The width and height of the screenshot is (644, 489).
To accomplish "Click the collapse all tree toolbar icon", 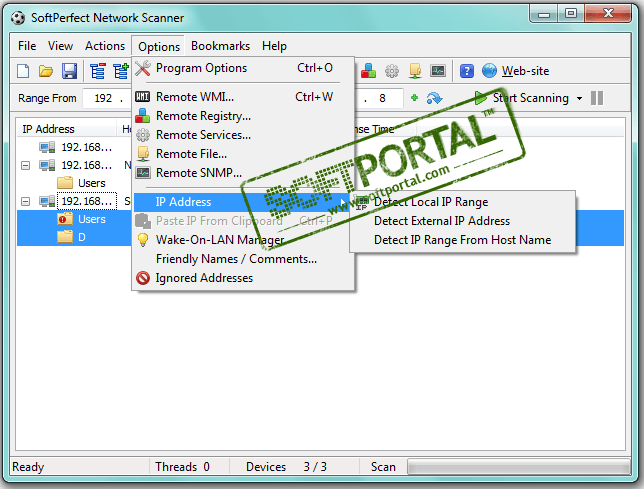I will click(97, 71).
